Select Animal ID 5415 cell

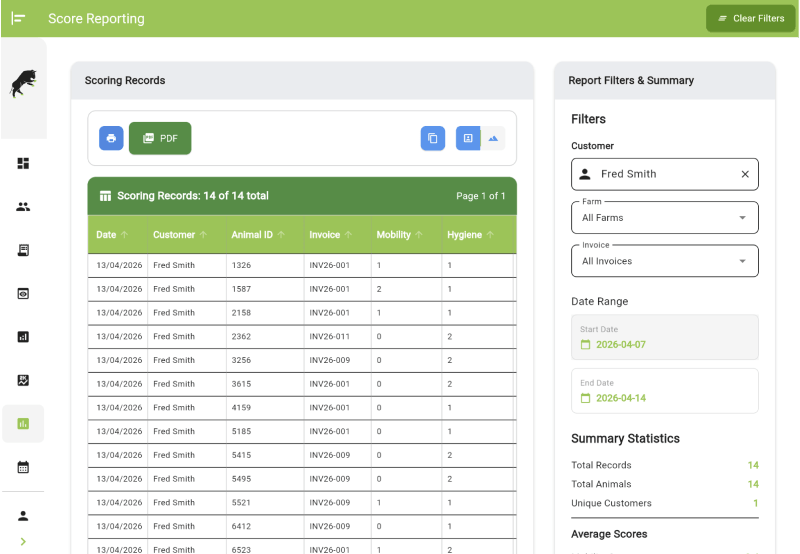(265, 455)
